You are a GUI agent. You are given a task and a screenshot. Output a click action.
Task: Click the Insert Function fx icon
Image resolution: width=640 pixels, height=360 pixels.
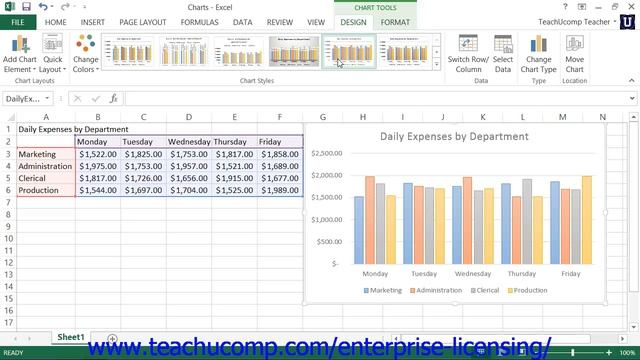coord(113,98)
